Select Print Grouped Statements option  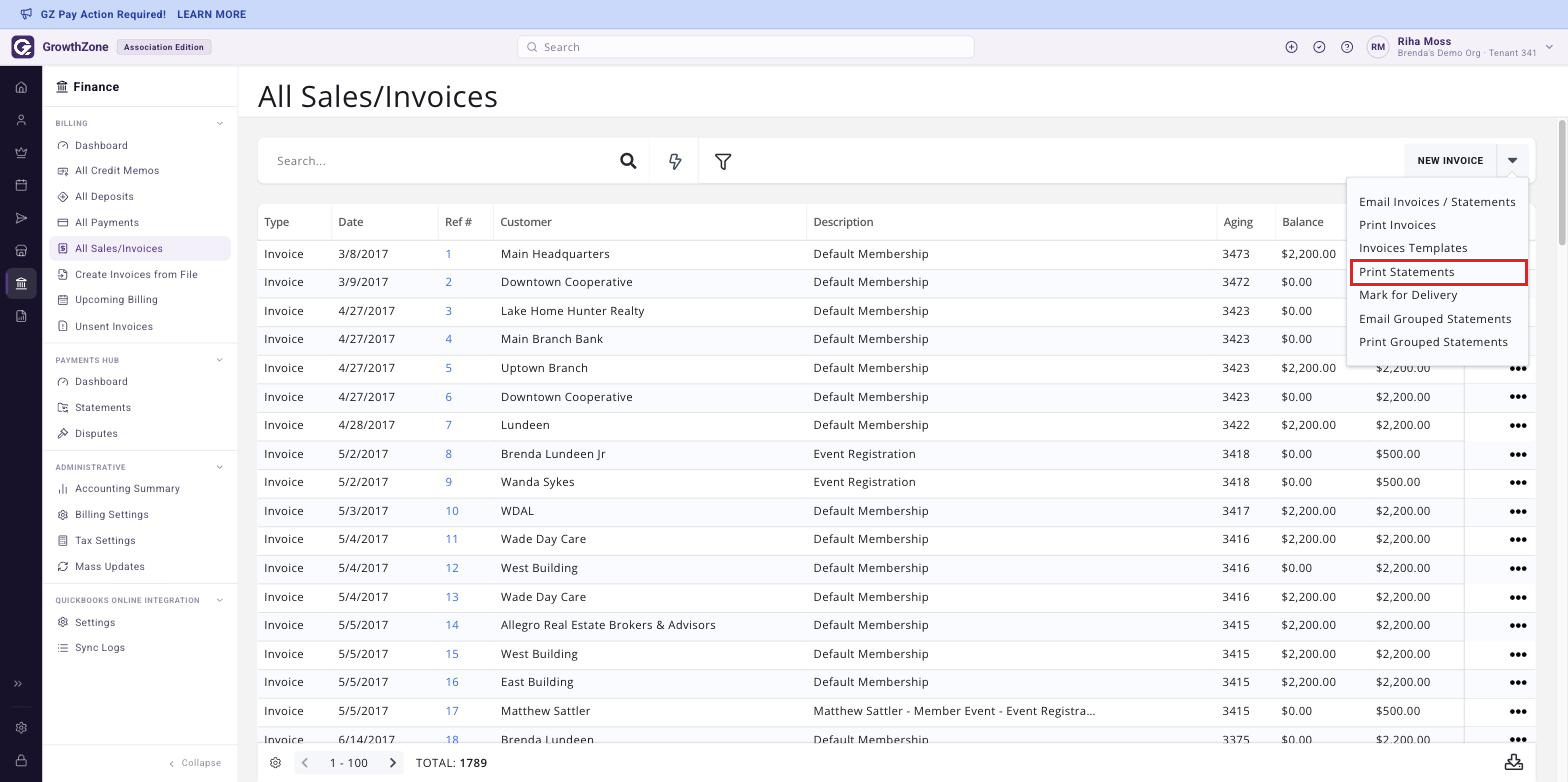coord(1433,342)
